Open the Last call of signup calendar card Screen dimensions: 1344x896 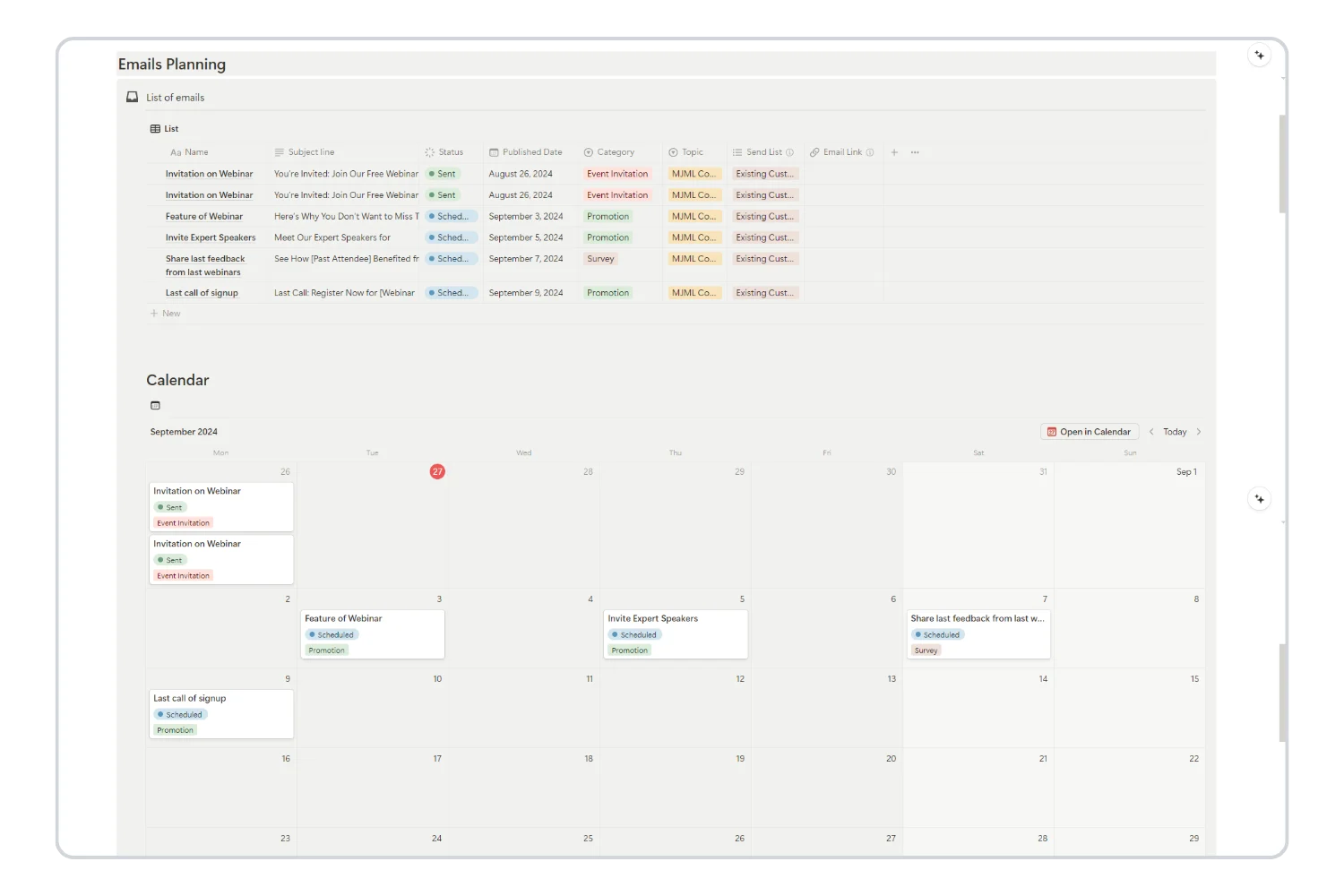(220, 713)
